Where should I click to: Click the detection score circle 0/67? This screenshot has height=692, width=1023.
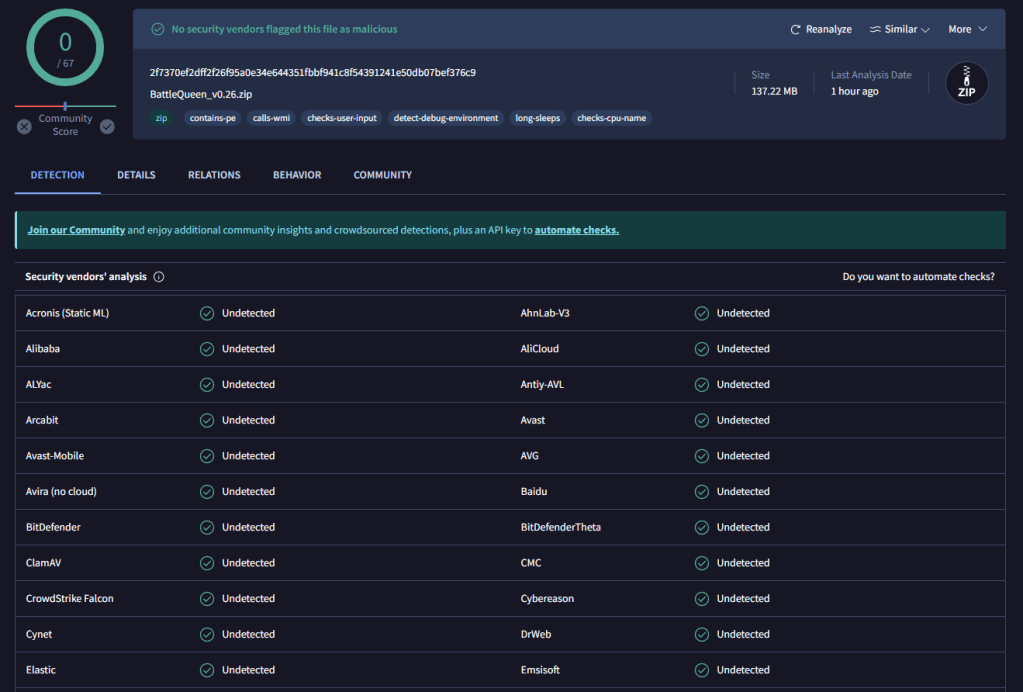point(65,48)
